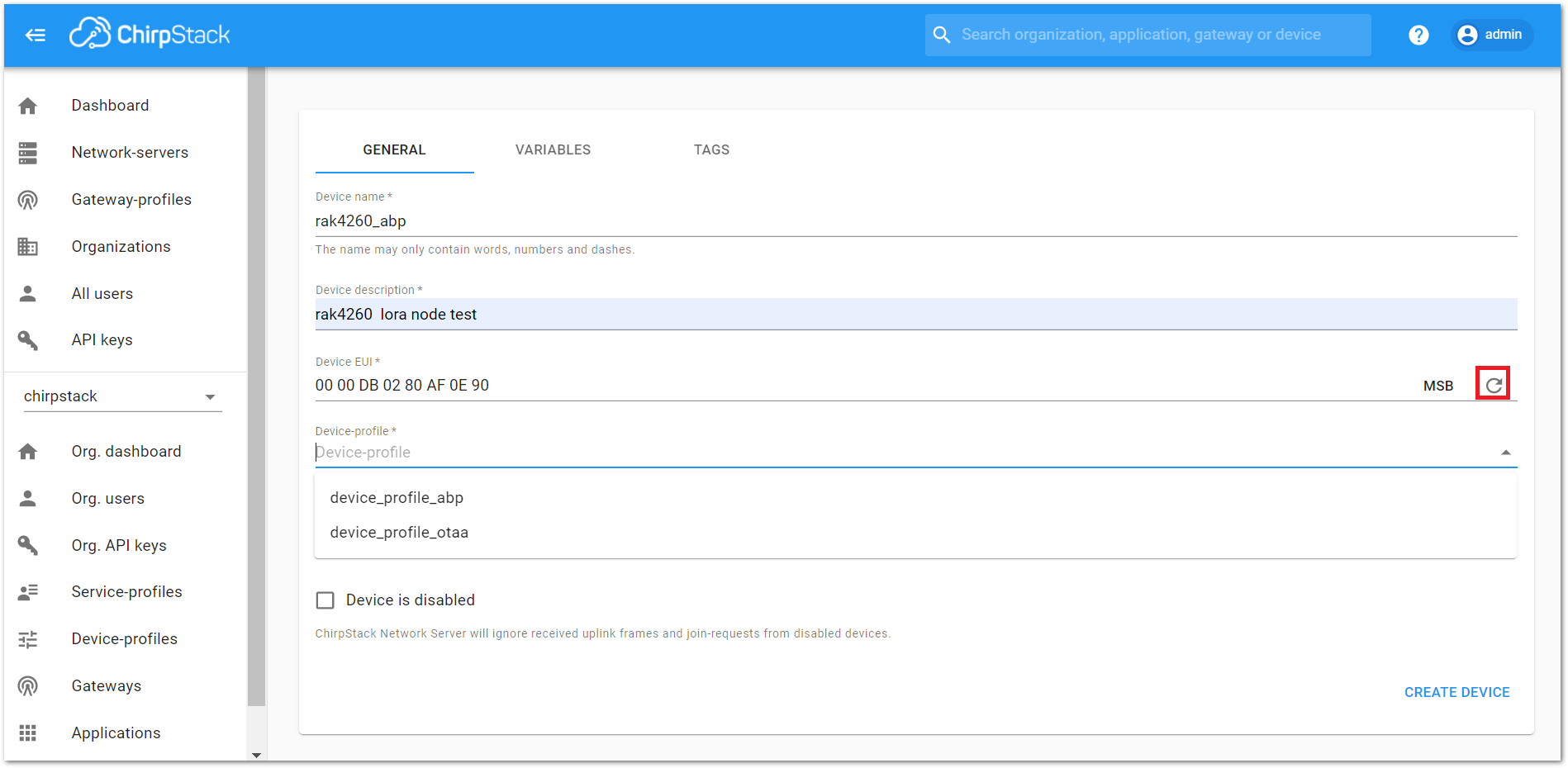Click the Device name input field

pos(915,221)
